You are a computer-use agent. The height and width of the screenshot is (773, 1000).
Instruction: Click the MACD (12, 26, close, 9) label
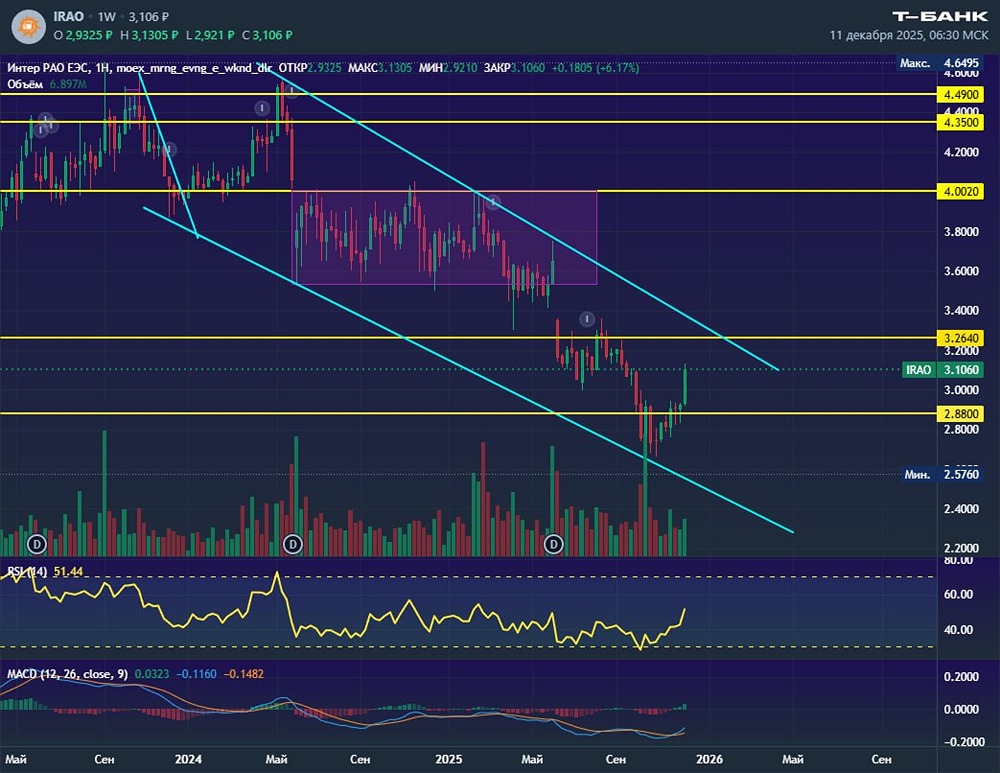[x=67, y=674]
